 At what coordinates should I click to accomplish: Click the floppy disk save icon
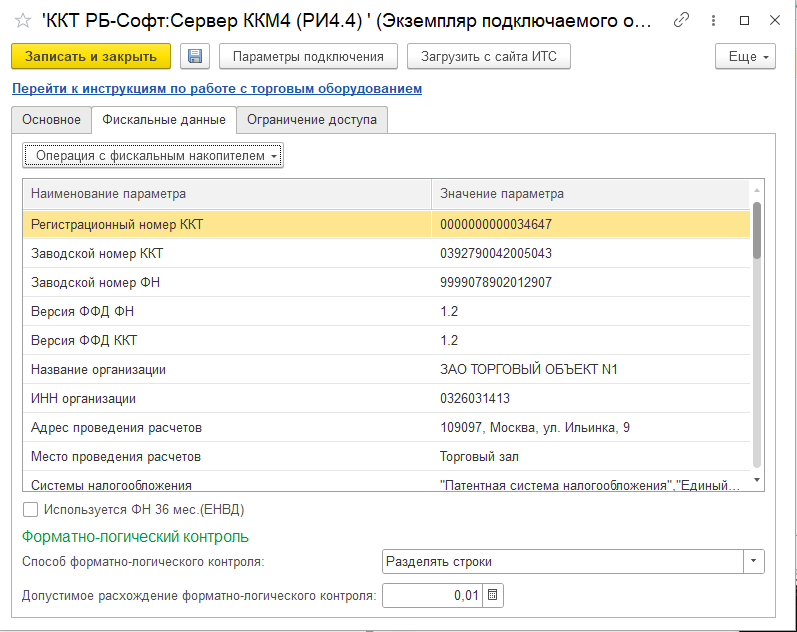[x=195, y=57]
